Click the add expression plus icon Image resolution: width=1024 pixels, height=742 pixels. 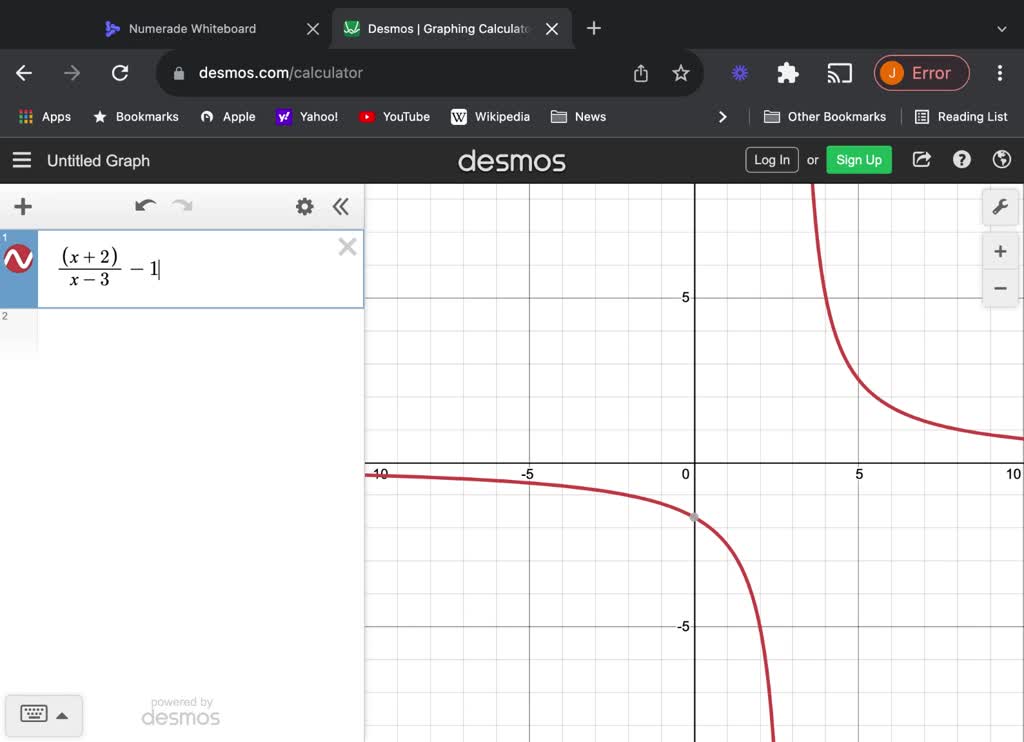(22, 207)
